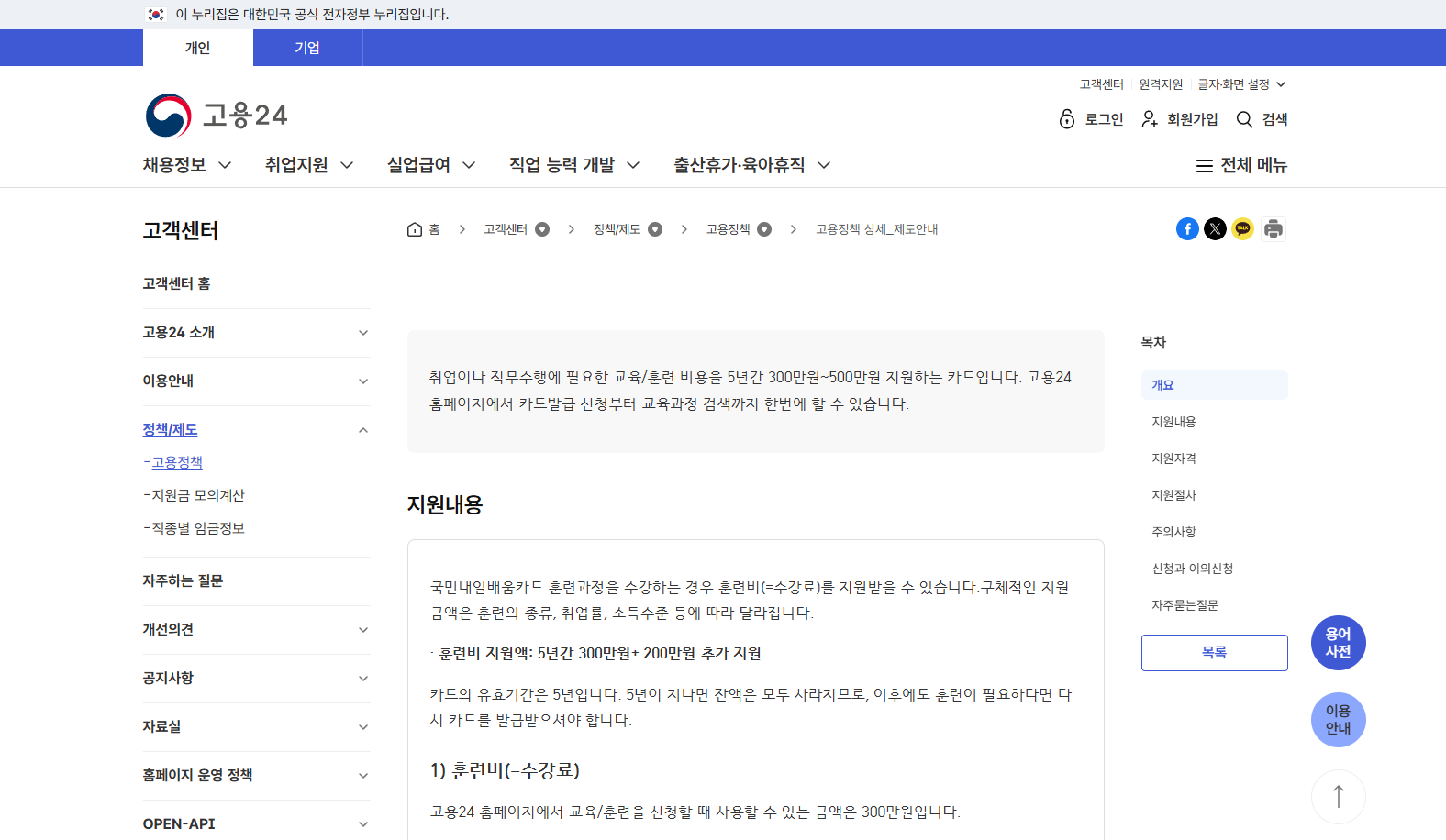Switch to the 기업 tab

point(307,48)
